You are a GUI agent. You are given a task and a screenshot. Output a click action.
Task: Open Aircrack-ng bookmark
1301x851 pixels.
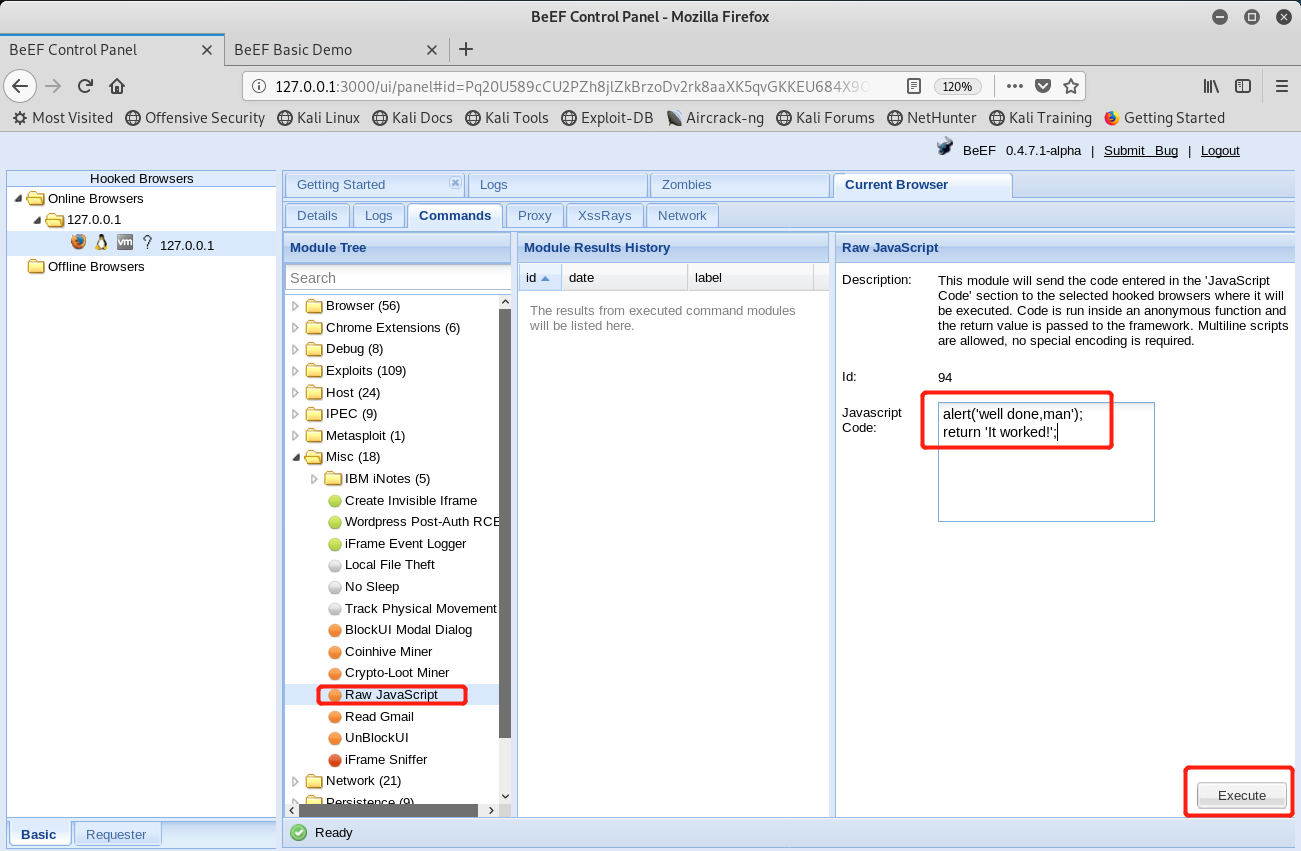click(715, 118)
